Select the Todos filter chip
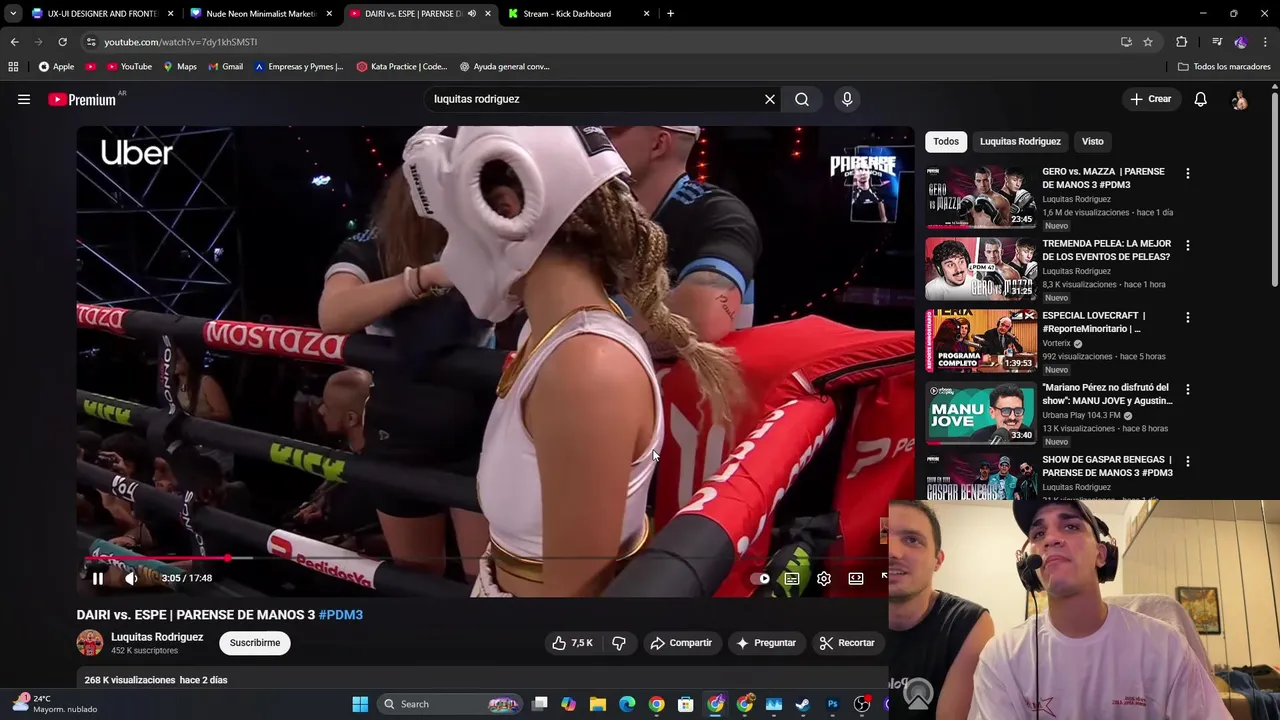The image size is (1280, 720). (x=946, y=141)
